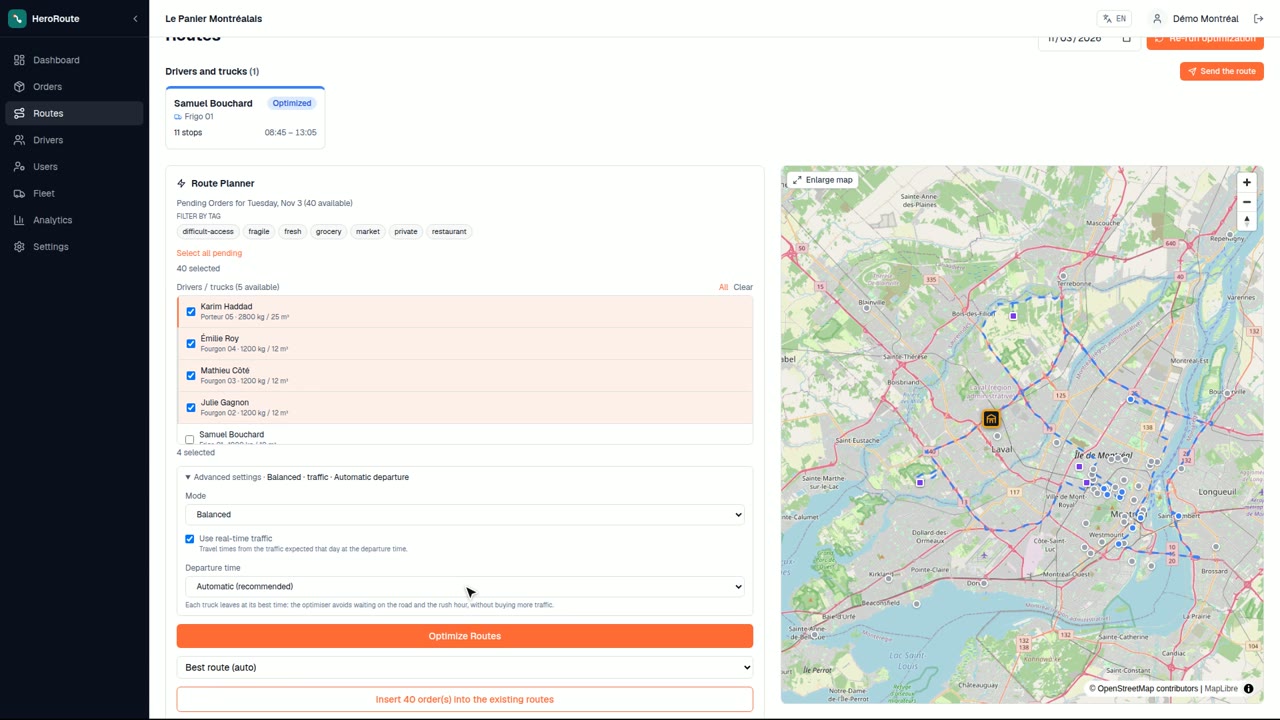Collapse the sidebar with the chevron arrow
This screenshot has width=1280, height=720.
tap(135, 19)
